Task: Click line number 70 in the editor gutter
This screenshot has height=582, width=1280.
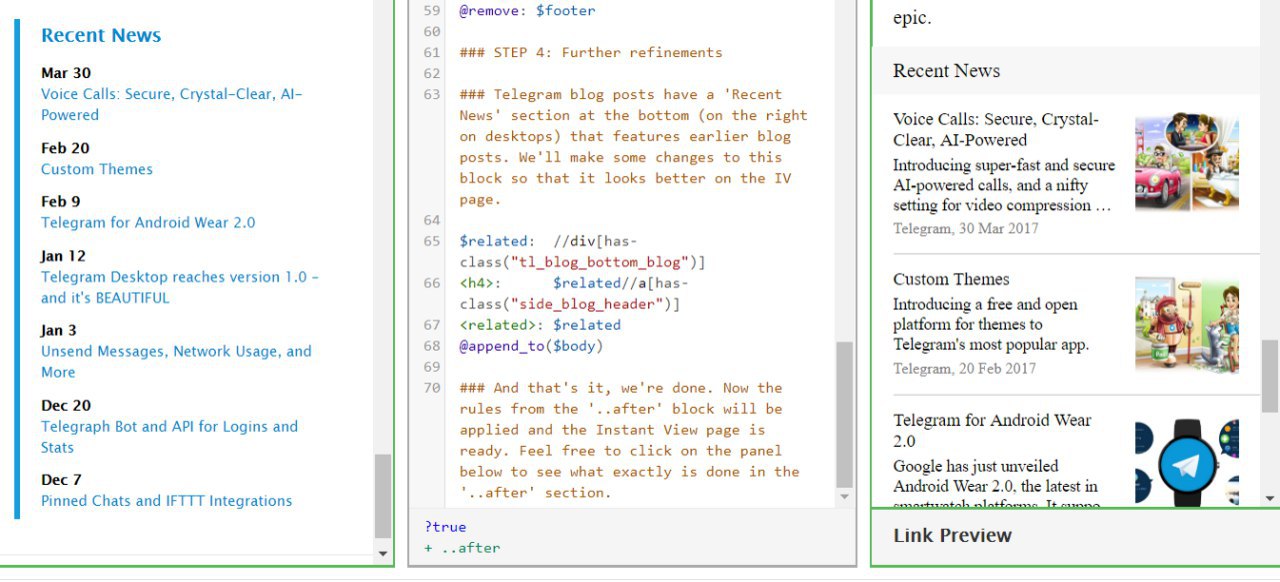Action: point(431,388)
